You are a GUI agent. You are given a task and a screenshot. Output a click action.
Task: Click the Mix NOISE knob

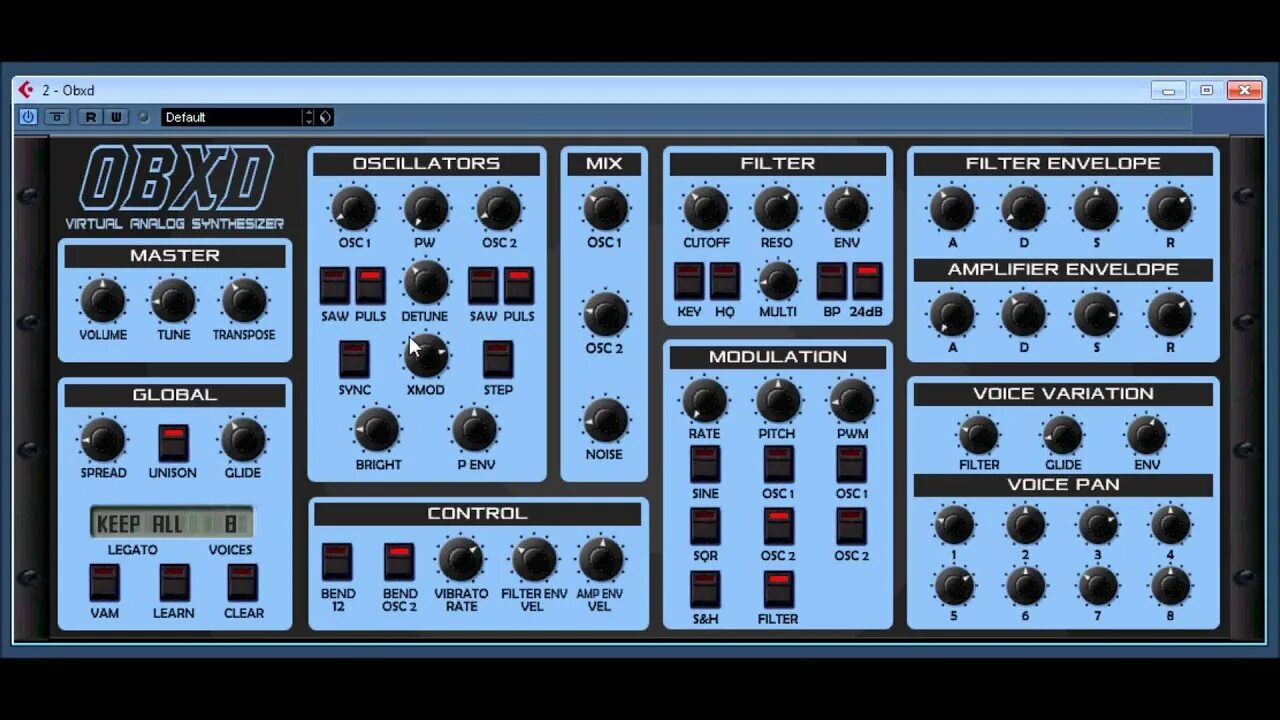point(605,420)
